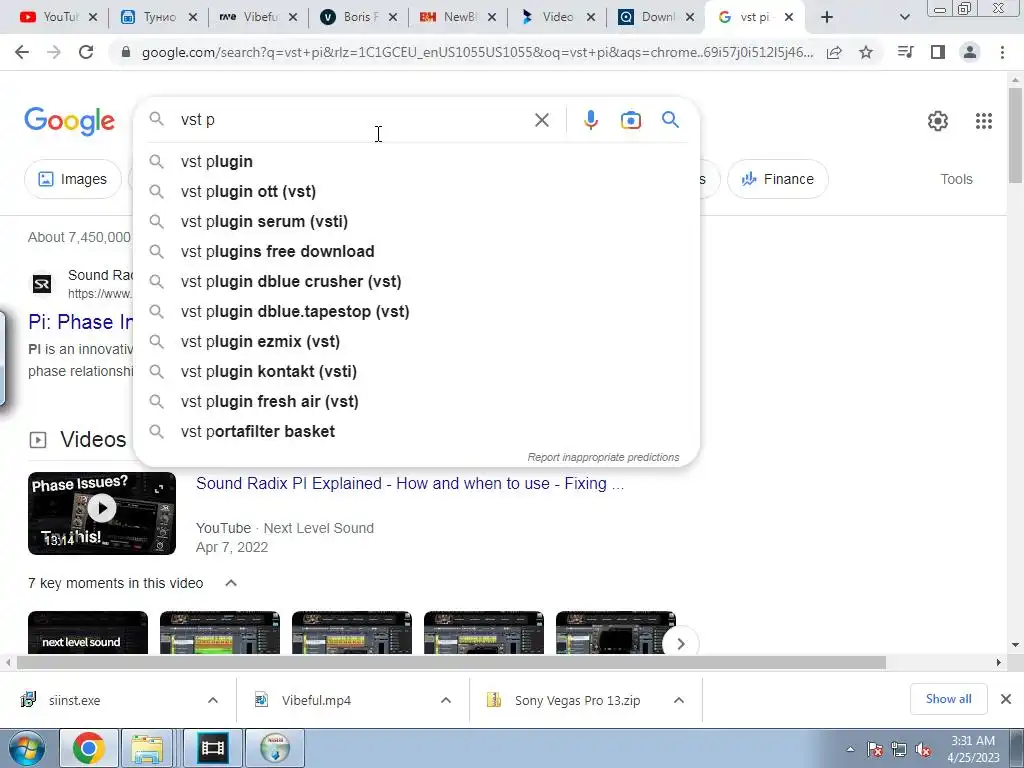This screenshot has height=768, width=1024.
Task: Click the Google logo
Action: click(69, 121)
